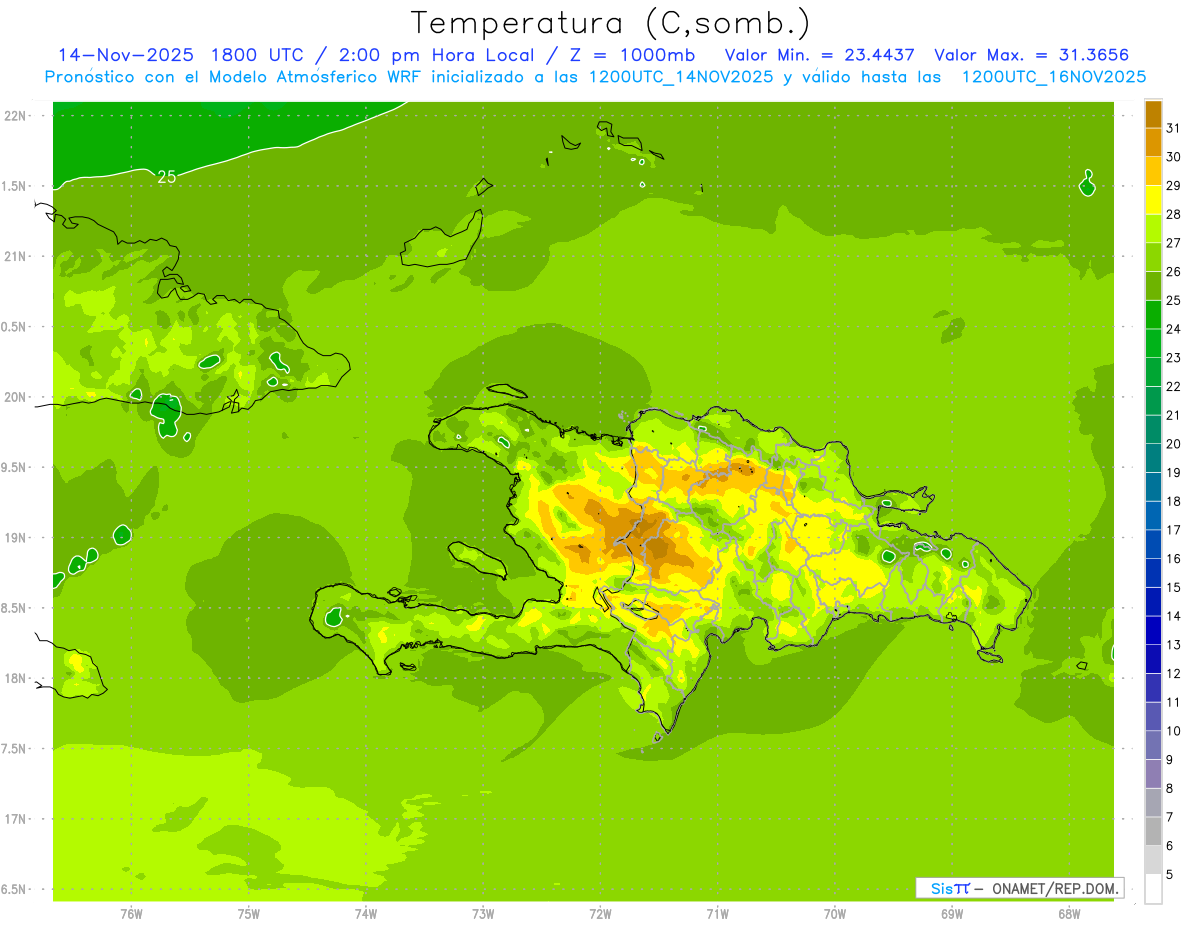The height and width of the screenshot is (927, 1200).
Task: Click the 'Temperatura (C,somb.)' map title
Action: (x=610, y=22)
